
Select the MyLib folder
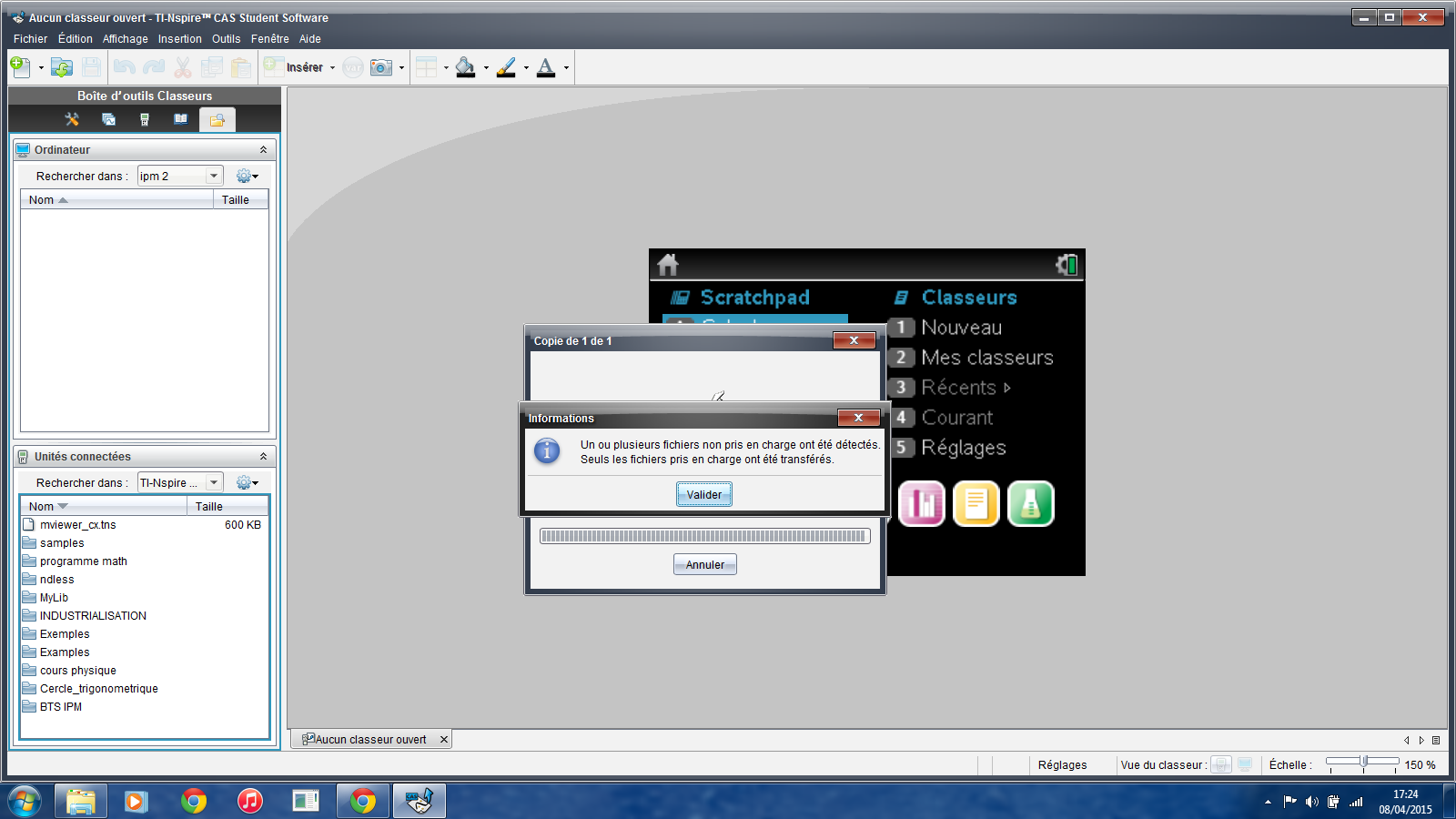(x=144, y=598)
